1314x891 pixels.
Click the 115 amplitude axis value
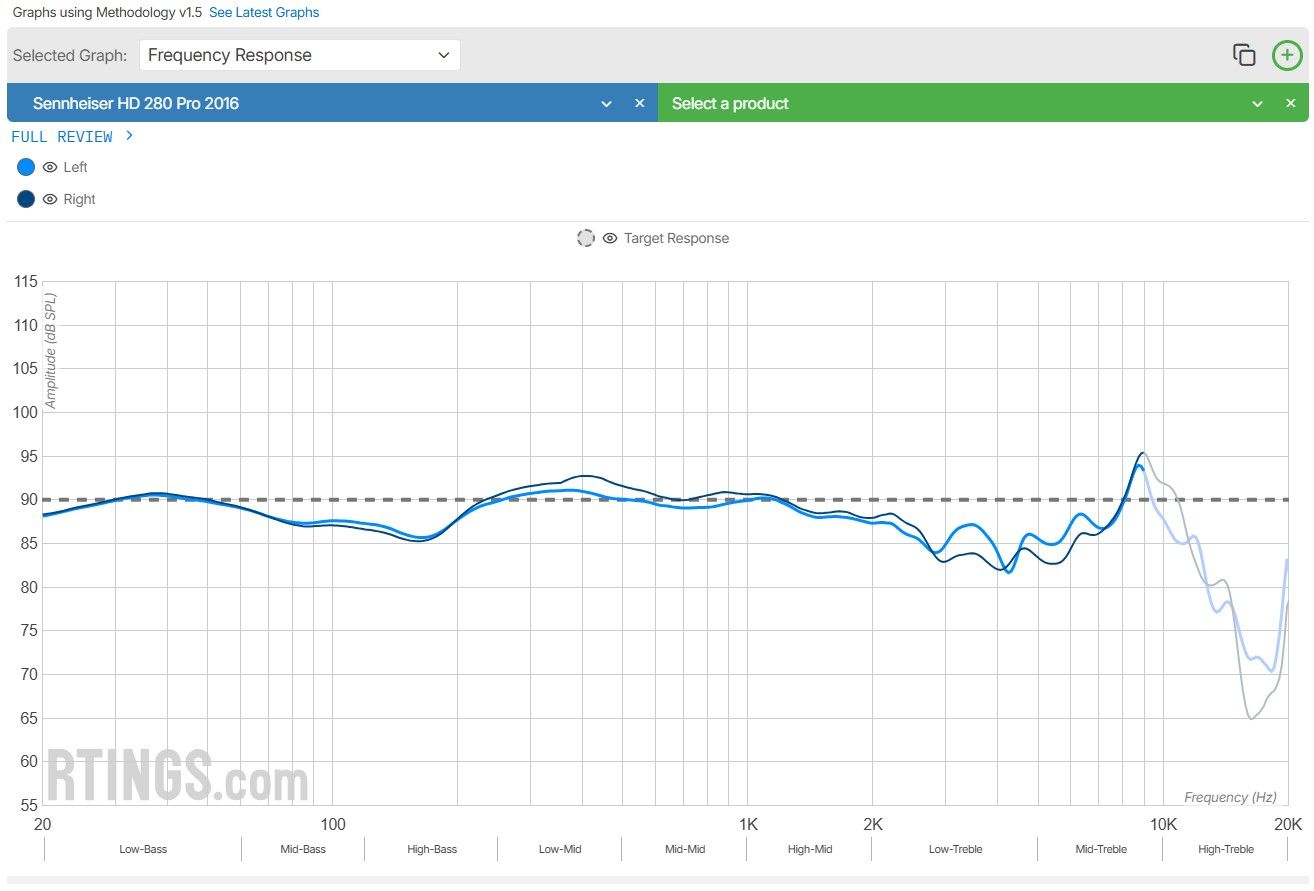click(x=26, y=282)
